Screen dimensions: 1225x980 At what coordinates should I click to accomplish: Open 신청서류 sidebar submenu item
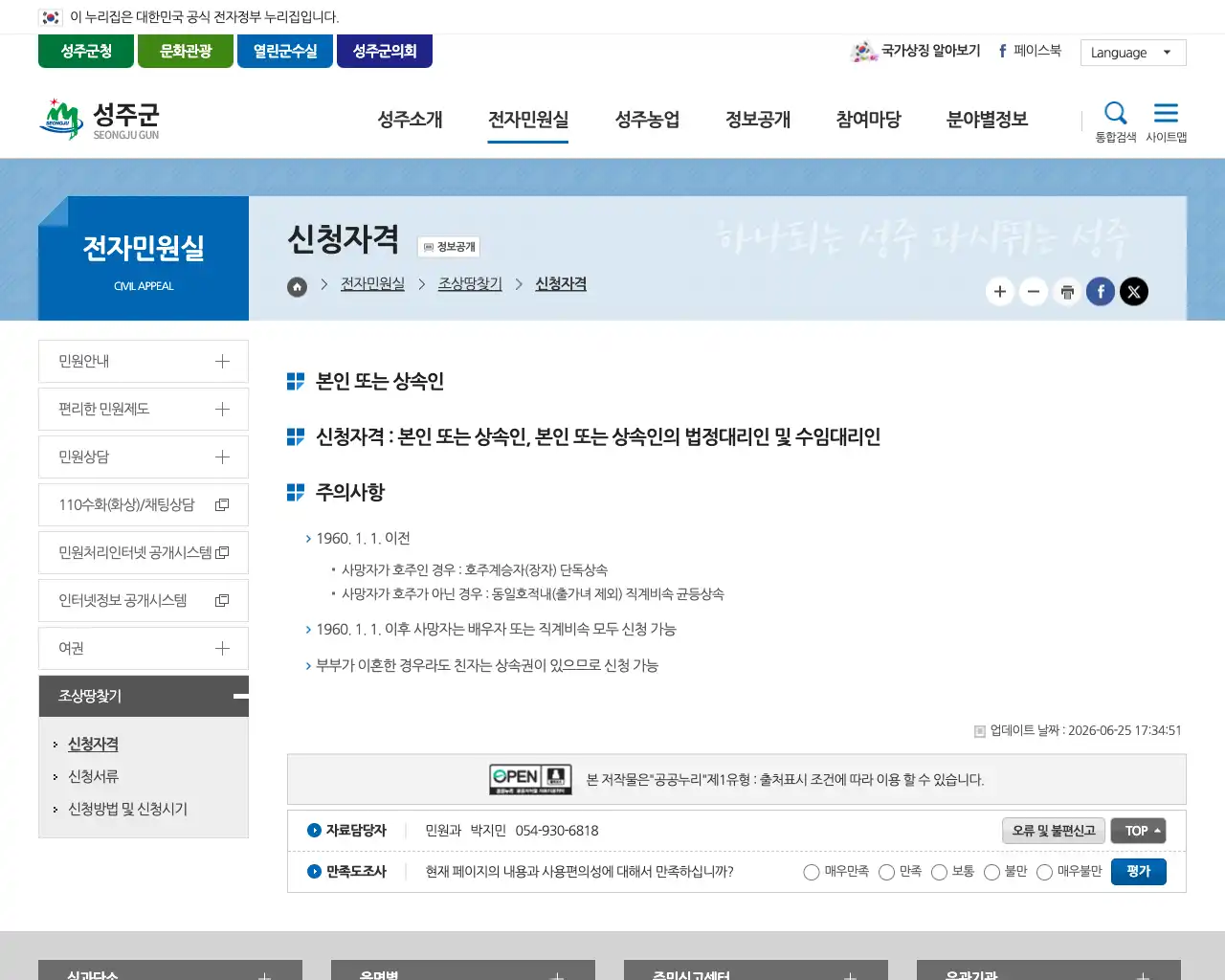click(x=93, y=777)
